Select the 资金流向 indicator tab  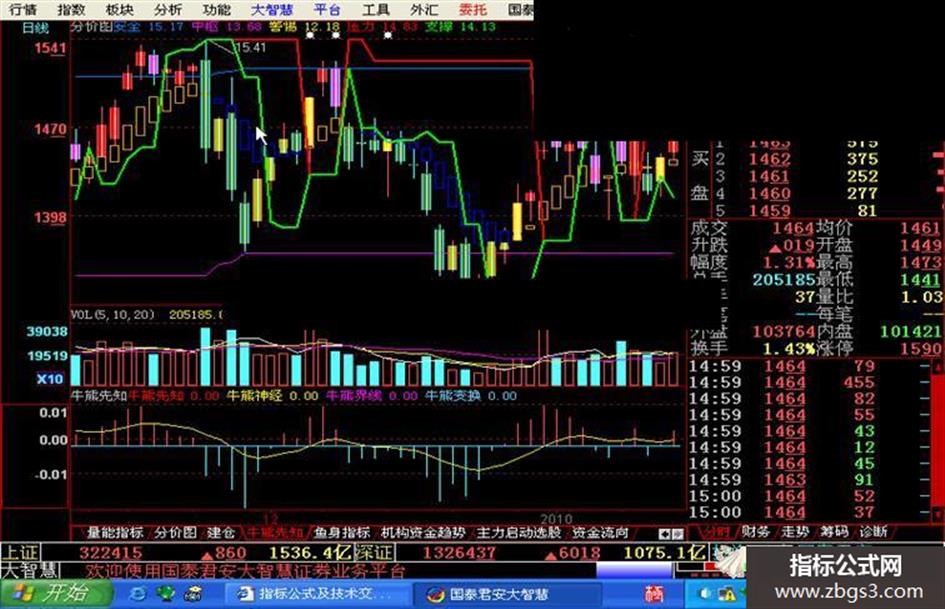tap(600, 532)
